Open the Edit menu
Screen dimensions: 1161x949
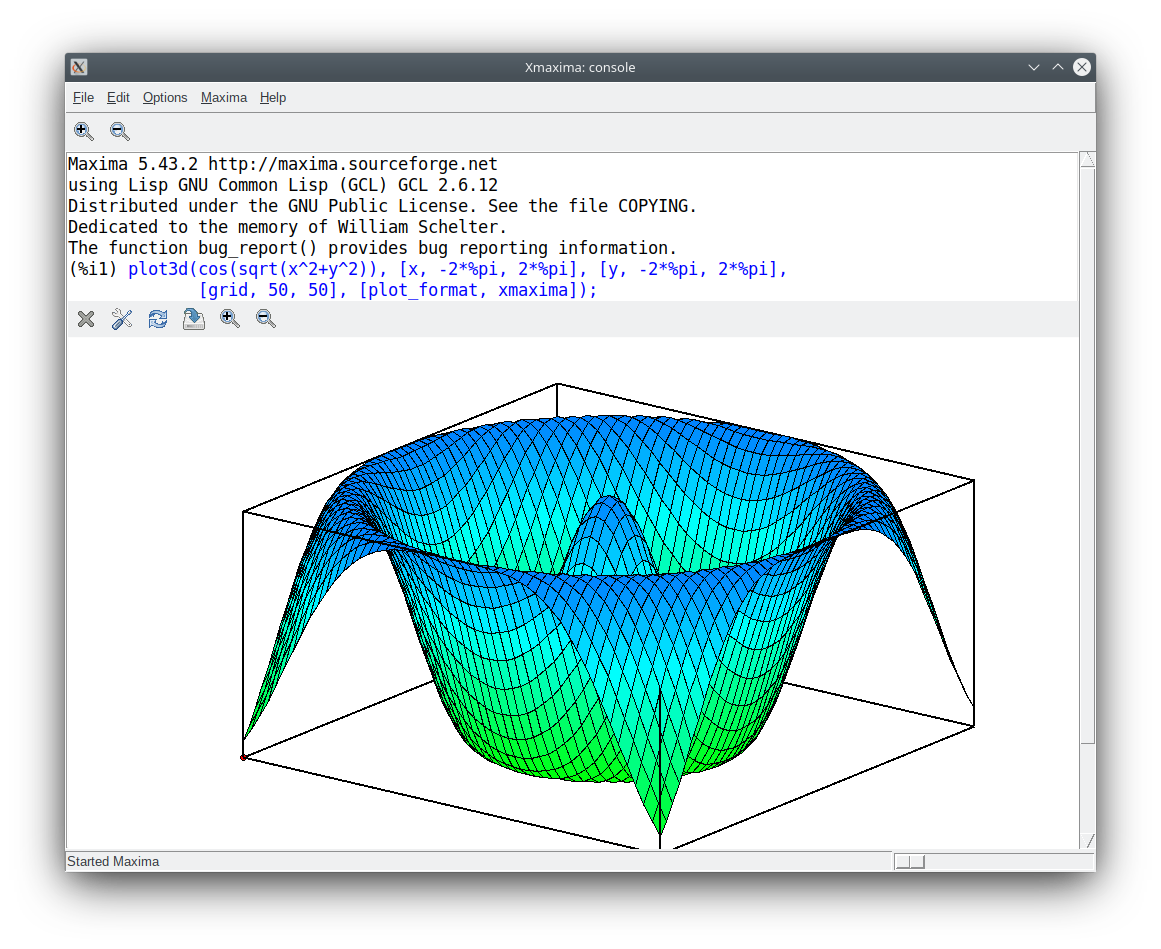[118, 98]
